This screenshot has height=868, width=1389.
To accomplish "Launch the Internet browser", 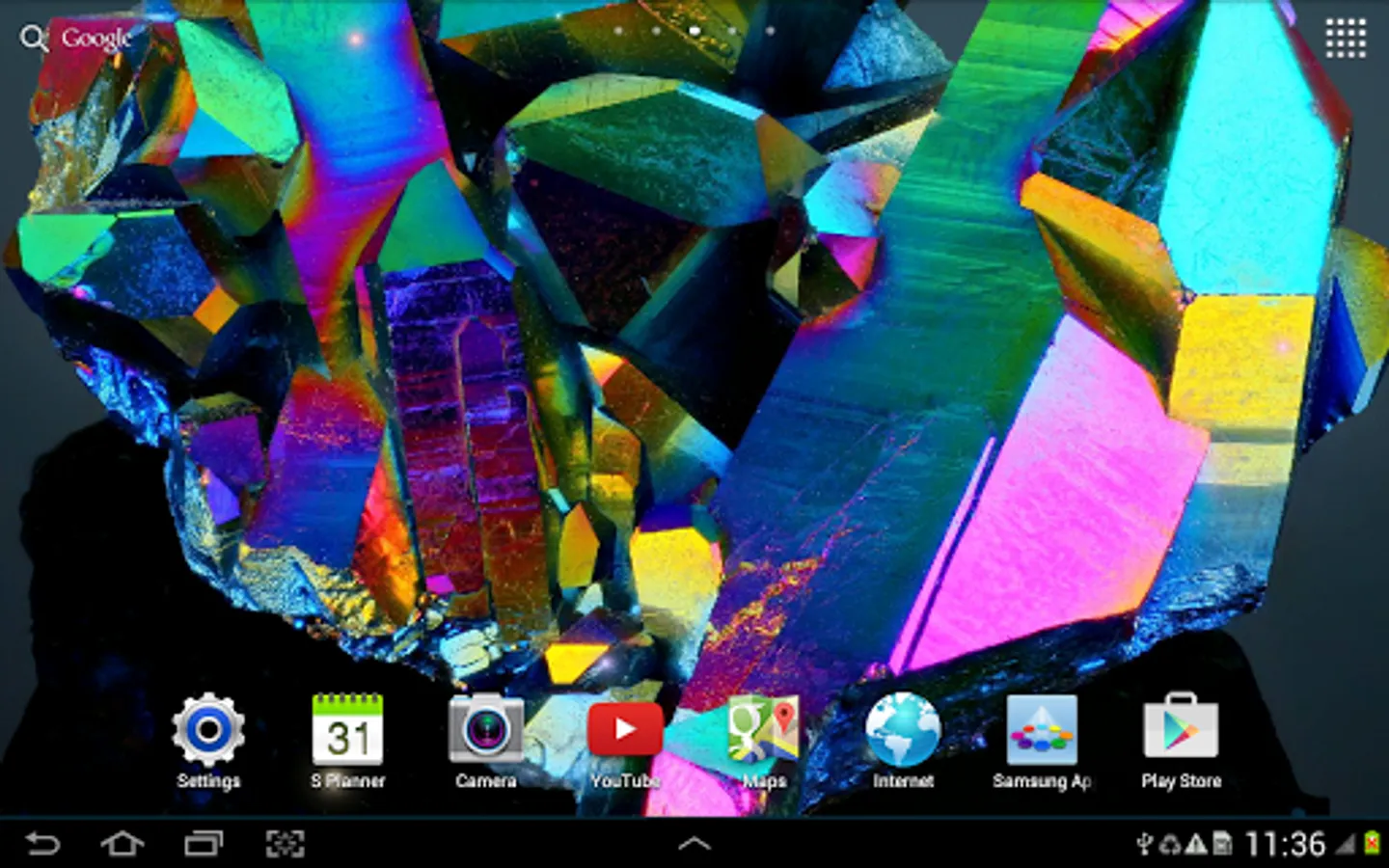I will click(x=903, y=741).
